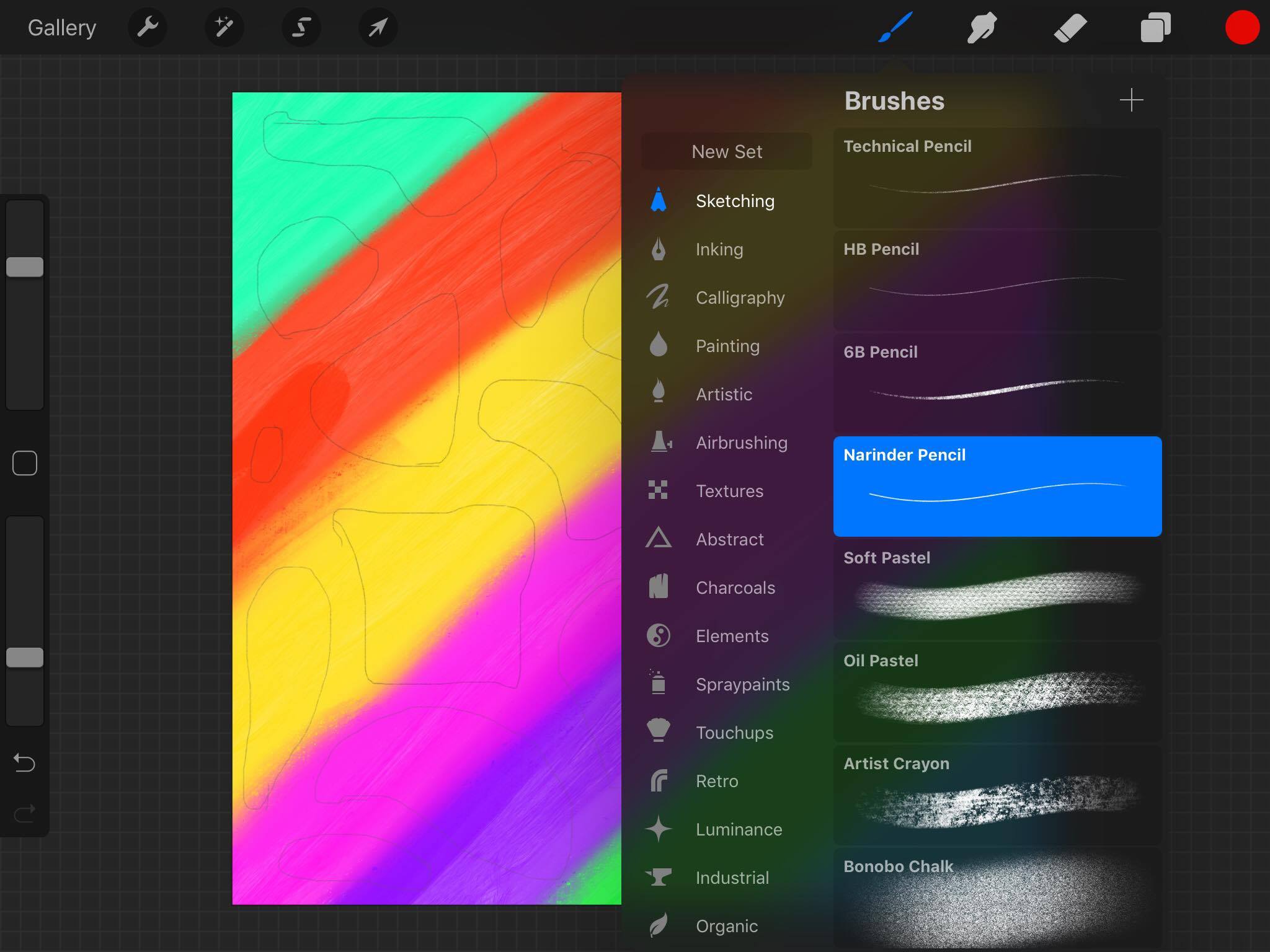
Task: Click the Calligraphy stroke icon
Action: (x=658, y=296)
